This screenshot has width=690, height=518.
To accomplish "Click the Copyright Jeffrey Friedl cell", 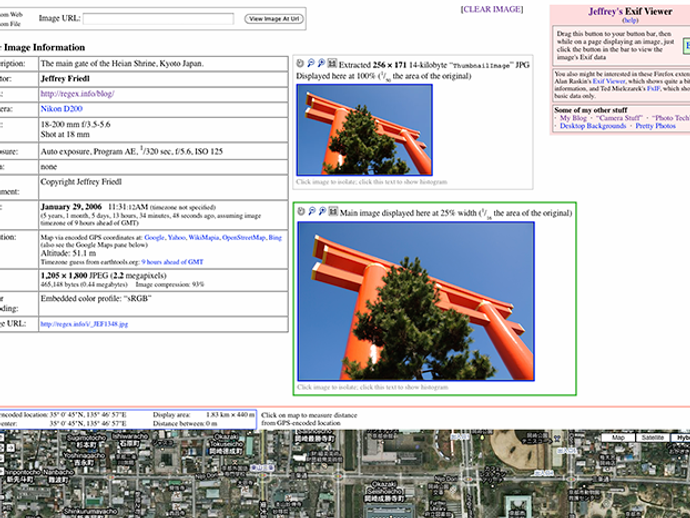I will tap(163, 187).
